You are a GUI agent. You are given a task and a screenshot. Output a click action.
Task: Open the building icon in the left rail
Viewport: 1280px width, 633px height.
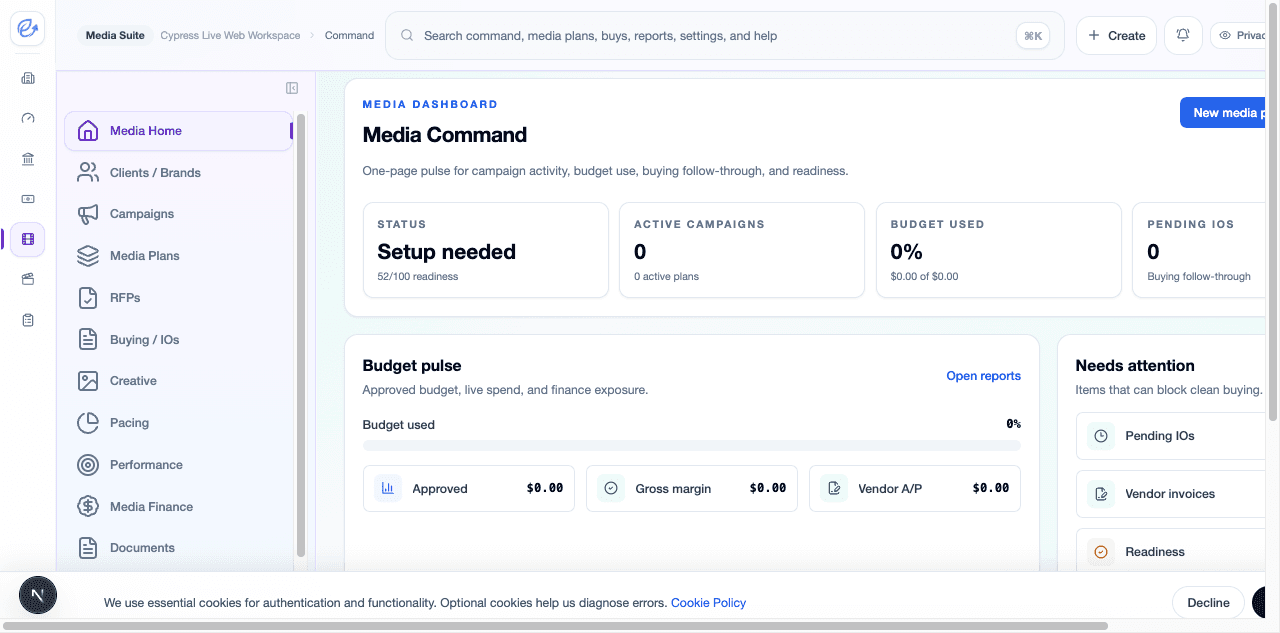(28, 78)
